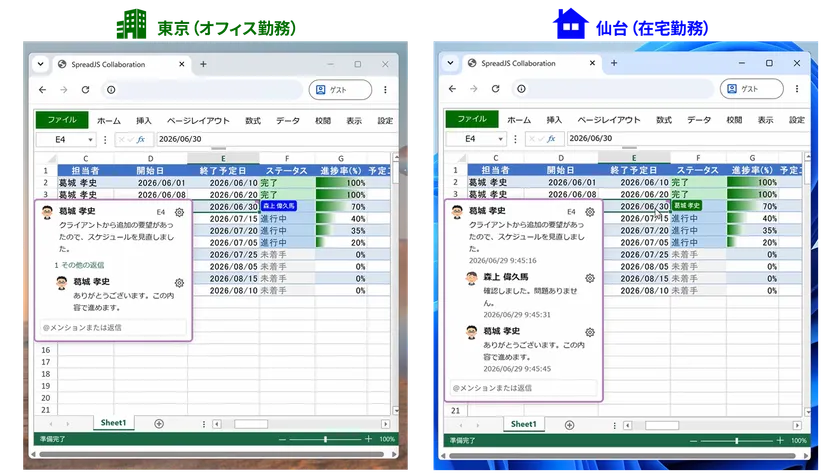This screenshot has width=840, height=473.
Task: Click mention or reply box in Sendai comment
Action: point(523,388)
